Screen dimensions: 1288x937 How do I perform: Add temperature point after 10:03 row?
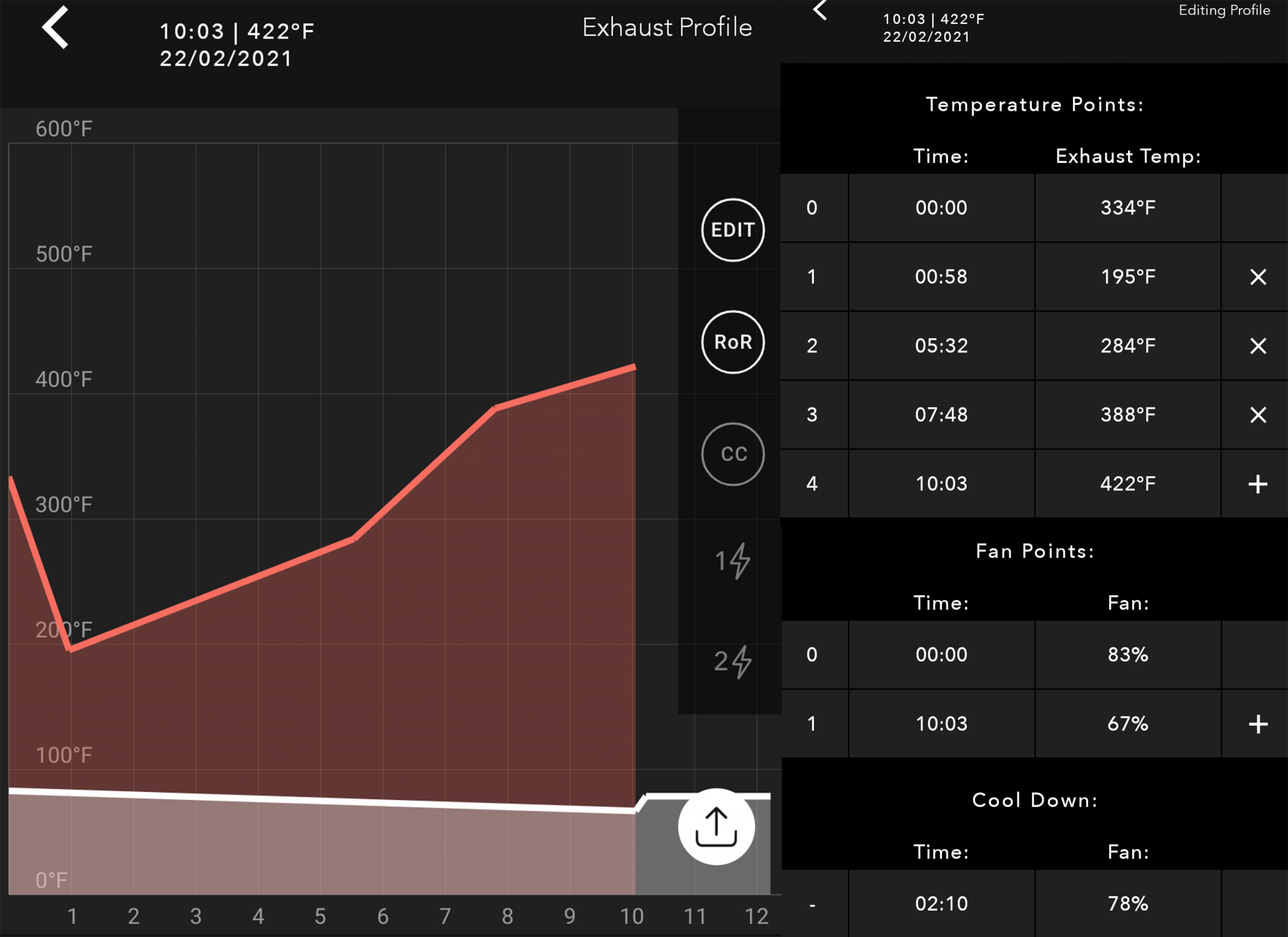[1258, 484]
